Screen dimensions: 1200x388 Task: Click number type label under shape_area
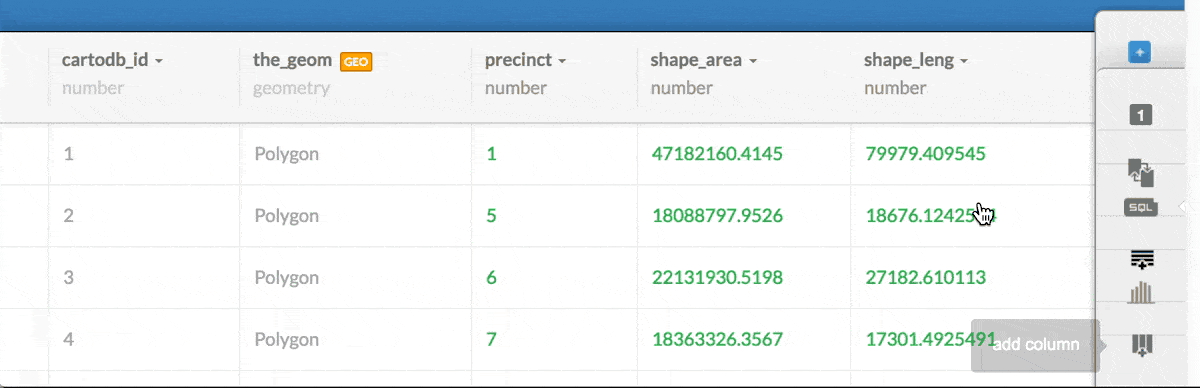tap(682, 88)
